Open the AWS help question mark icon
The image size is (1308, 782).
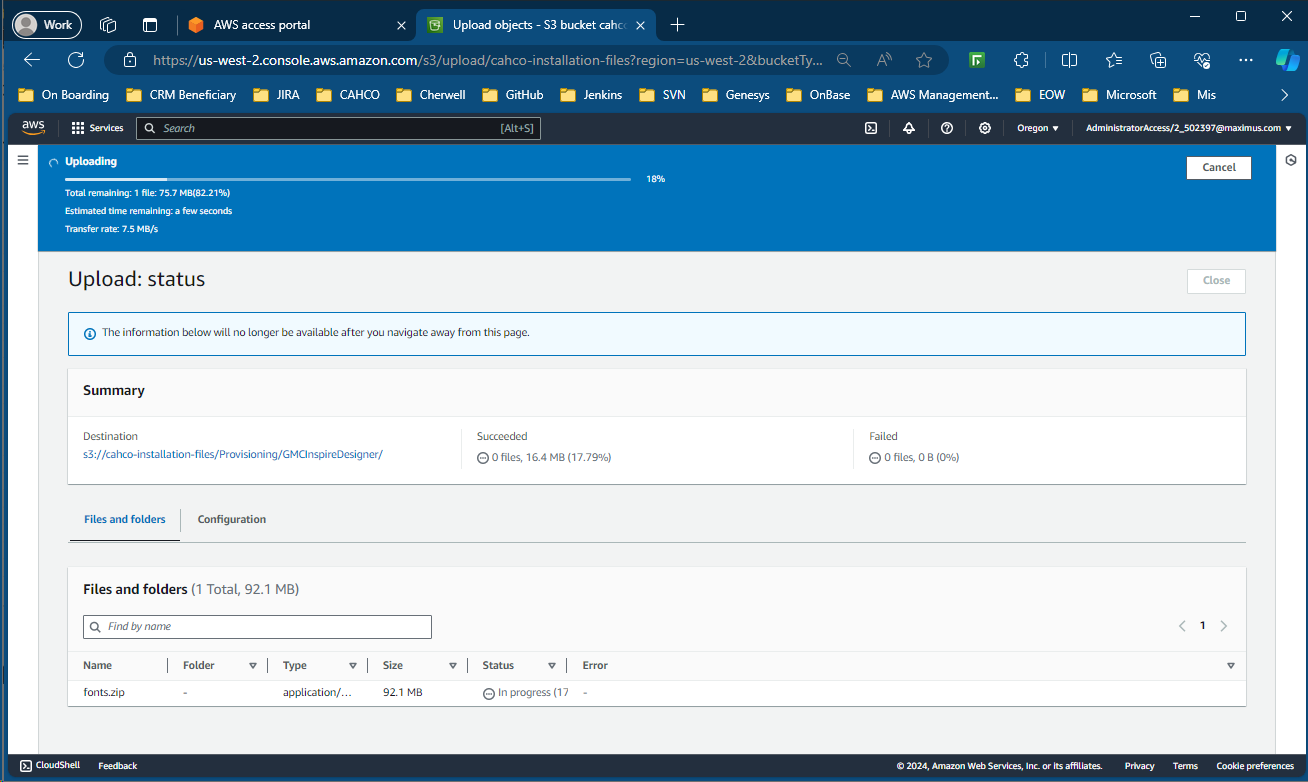(947, 128)
